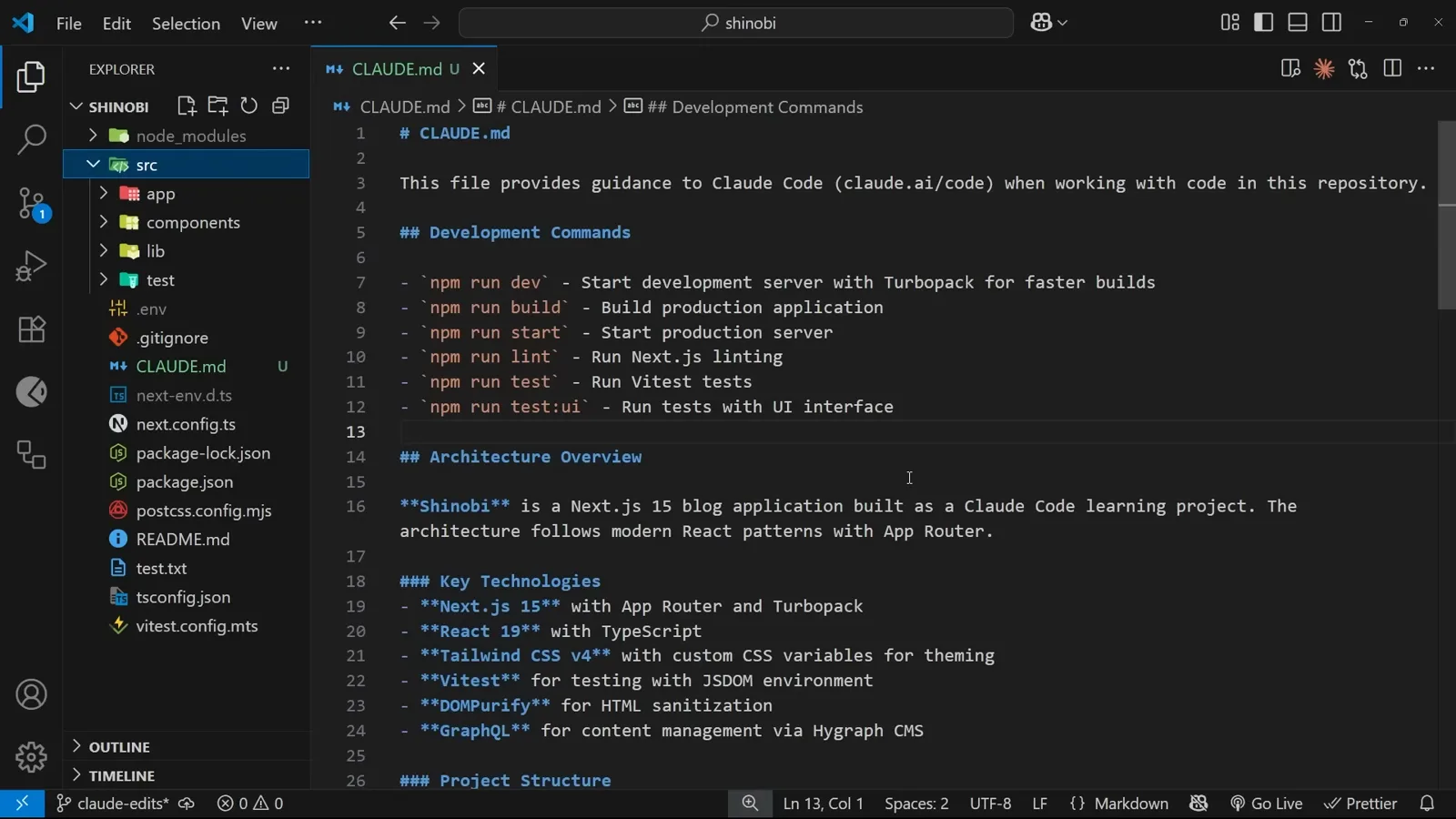Viewport: 1456px width, 819px height.
Task: Open the Extensions view
Action: [x=31, y=329]
